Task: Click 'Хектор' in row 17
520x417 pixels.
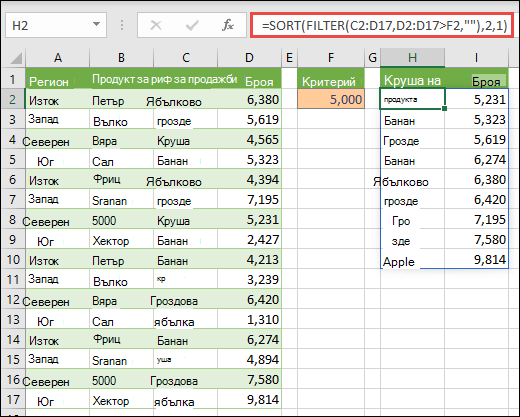Action: 111,401
